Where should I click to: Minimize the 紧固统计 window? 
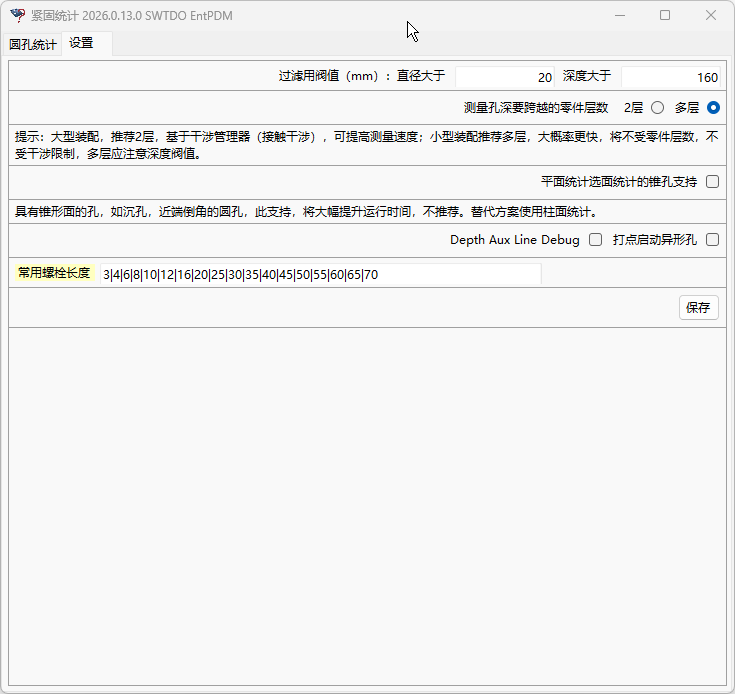619,15
